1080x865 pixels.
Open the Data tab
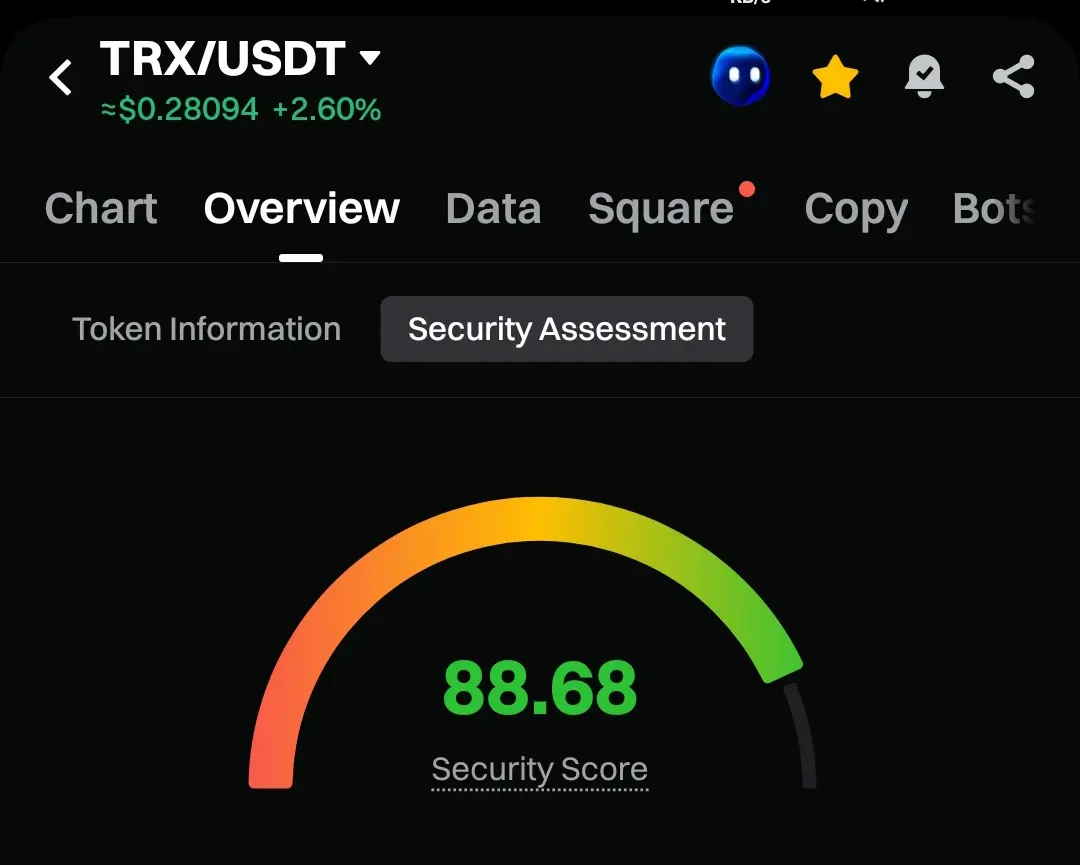(x=493, y=208)
